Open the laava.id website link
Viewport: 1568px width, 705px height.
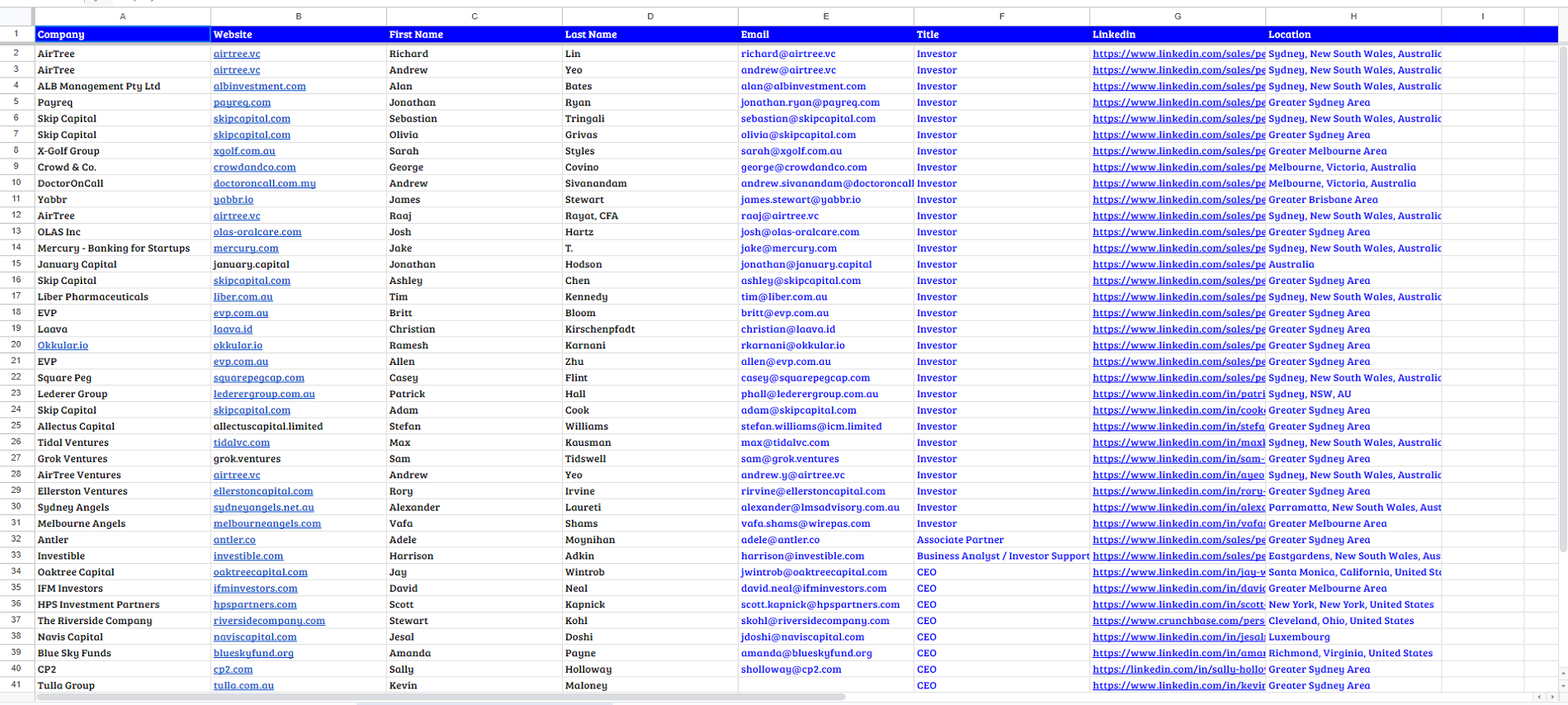click(x=233, y=329)
